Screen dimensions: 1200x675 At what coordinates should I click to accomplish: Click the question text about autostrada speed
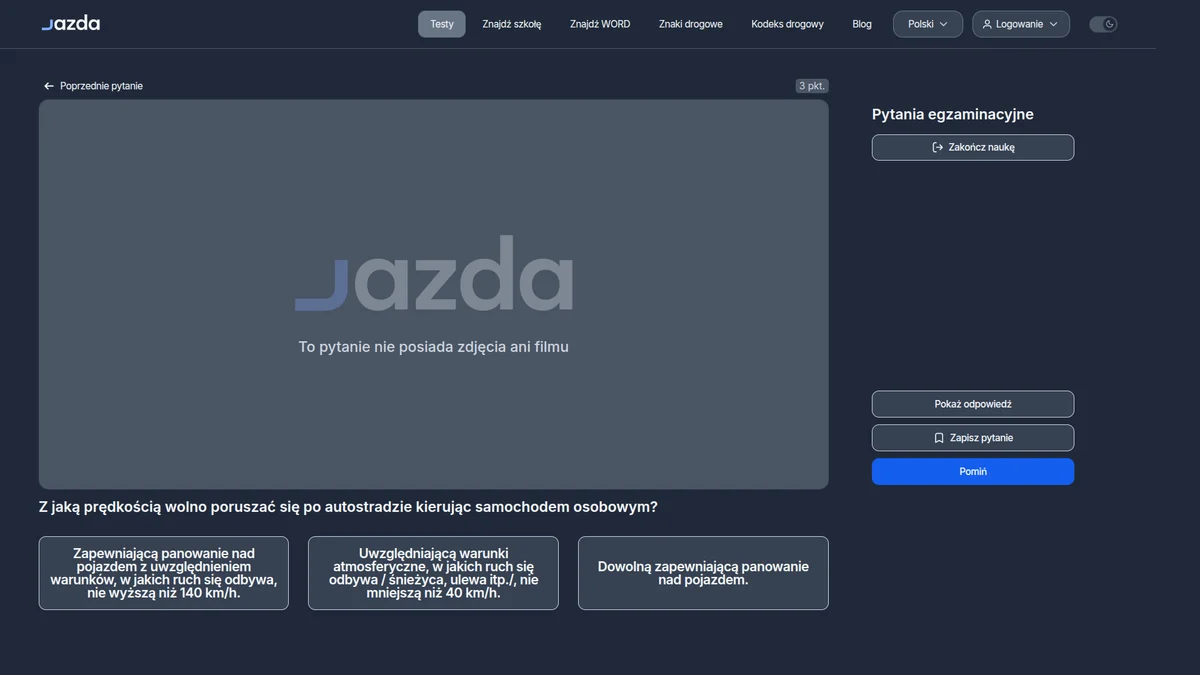[x=348, y=507]
